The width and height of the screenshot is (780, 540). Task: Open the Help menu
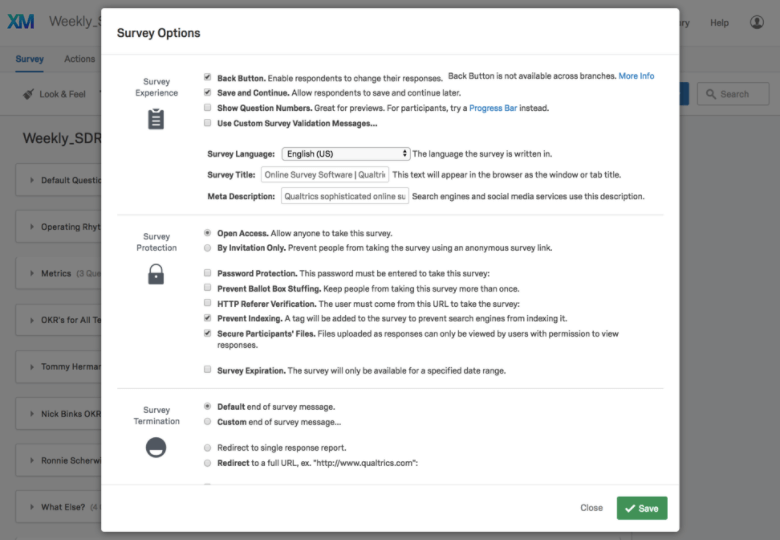pos(719,23)
